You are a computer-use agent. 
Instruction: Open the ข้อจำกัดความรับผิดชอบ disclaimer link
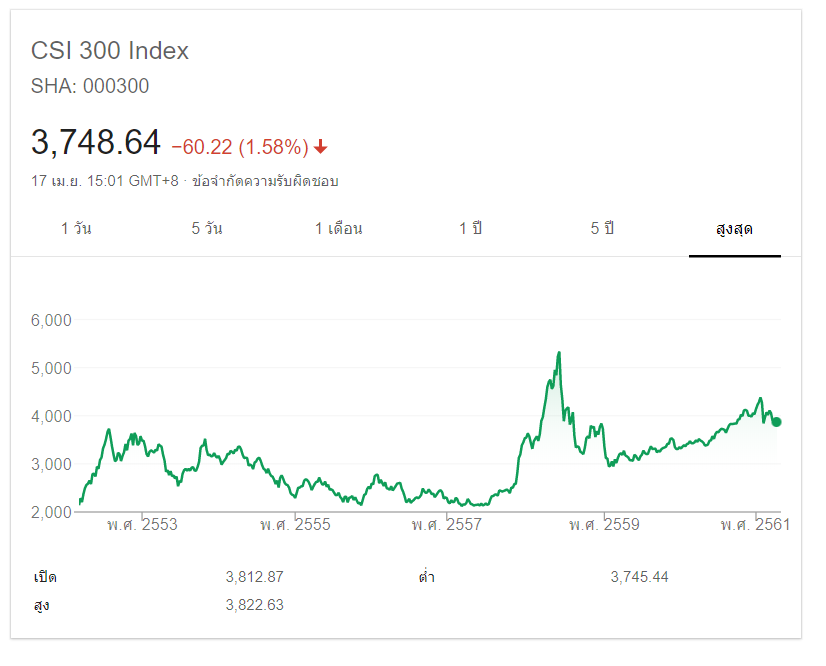265,181
